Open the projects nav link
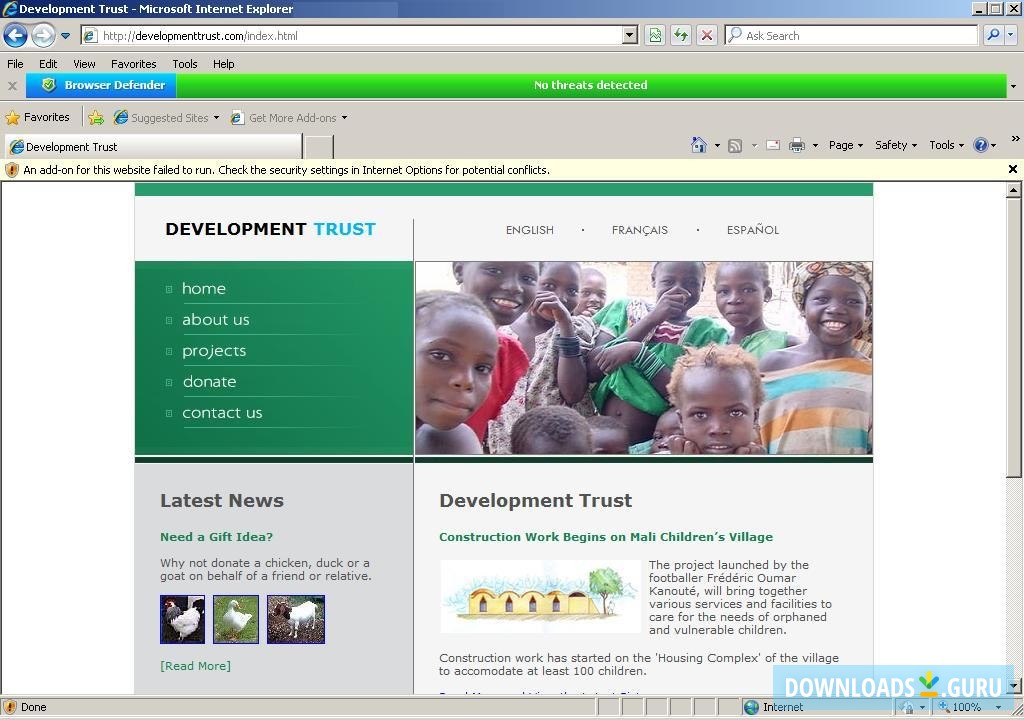 coord(214,351)
